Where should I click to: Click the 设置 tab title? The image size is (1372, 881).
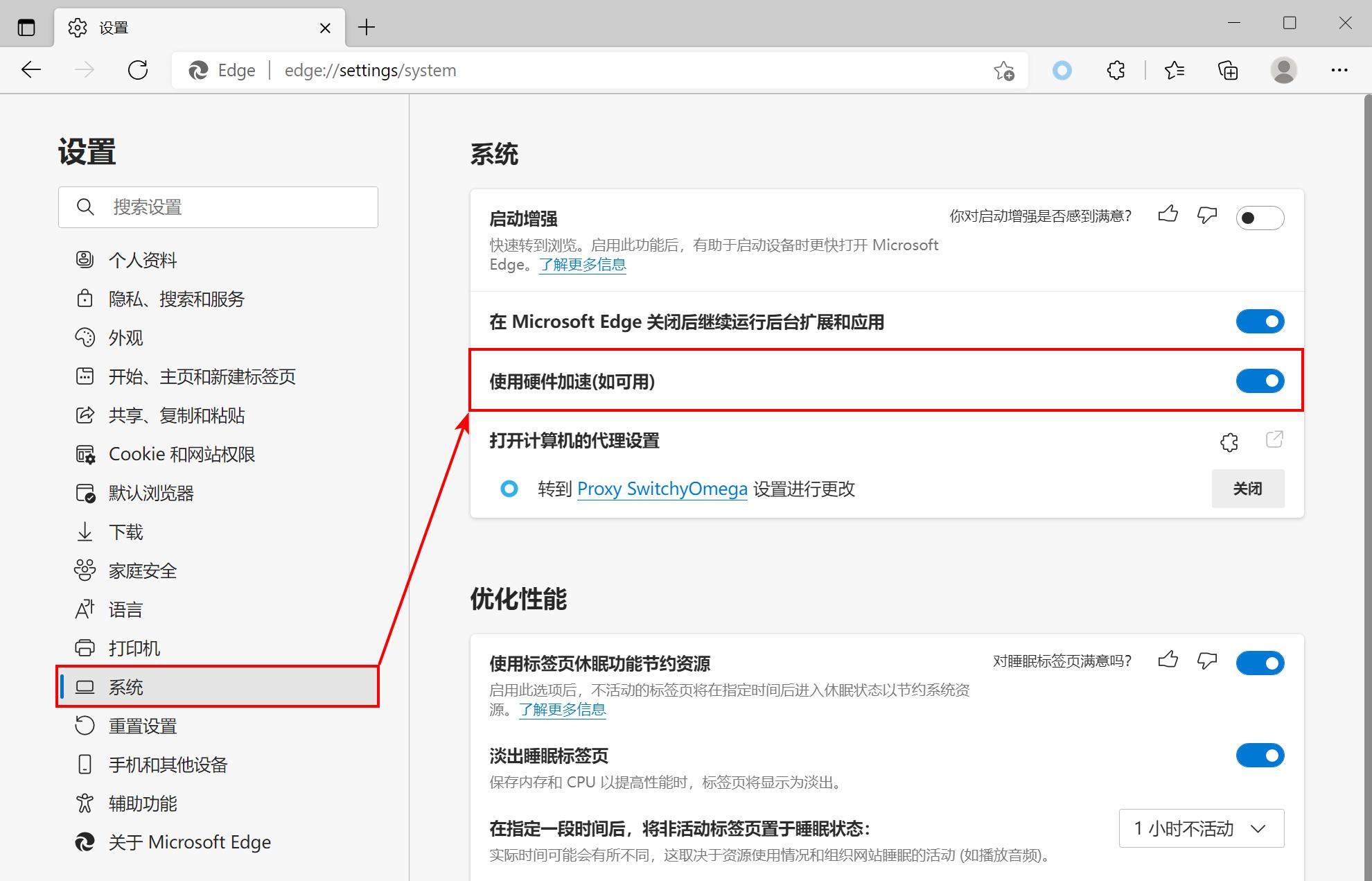pyautogui.click(x=114, y=28)
